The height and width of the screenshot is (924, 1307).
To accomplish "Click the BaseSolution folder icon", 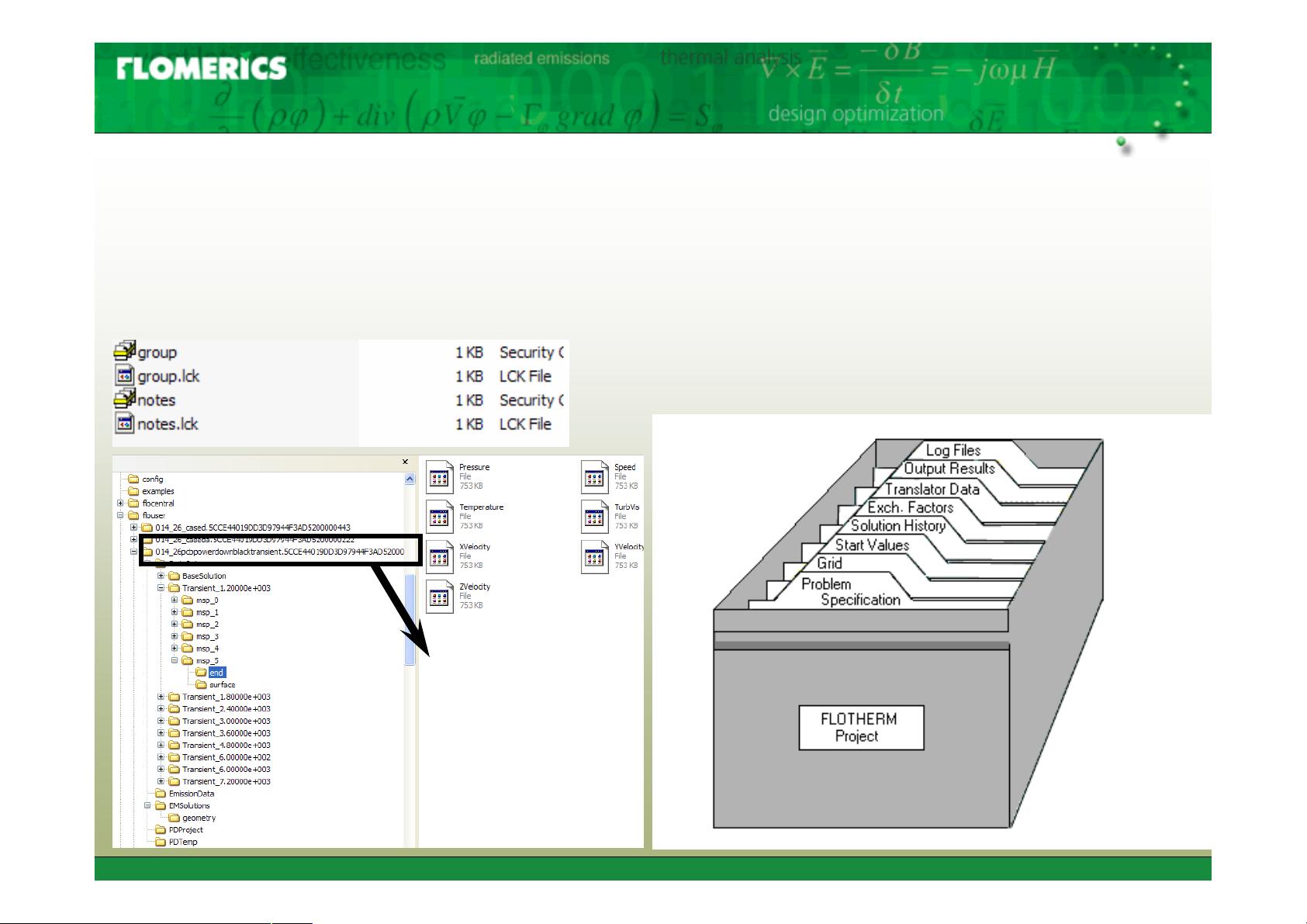I will pos(174,576).
